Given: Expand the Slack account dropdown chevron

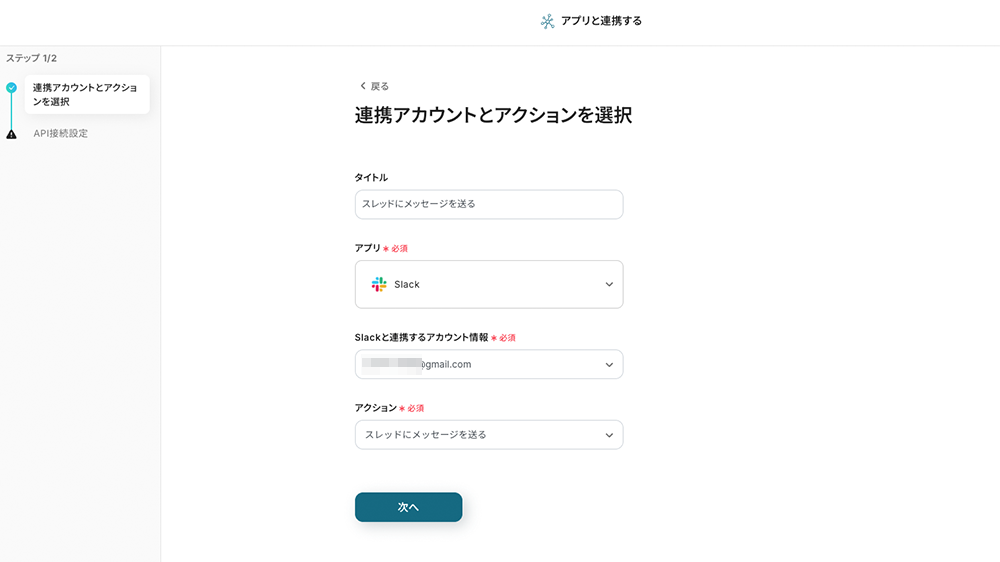Looking at the screenshot, I should [x=609, y=365].
